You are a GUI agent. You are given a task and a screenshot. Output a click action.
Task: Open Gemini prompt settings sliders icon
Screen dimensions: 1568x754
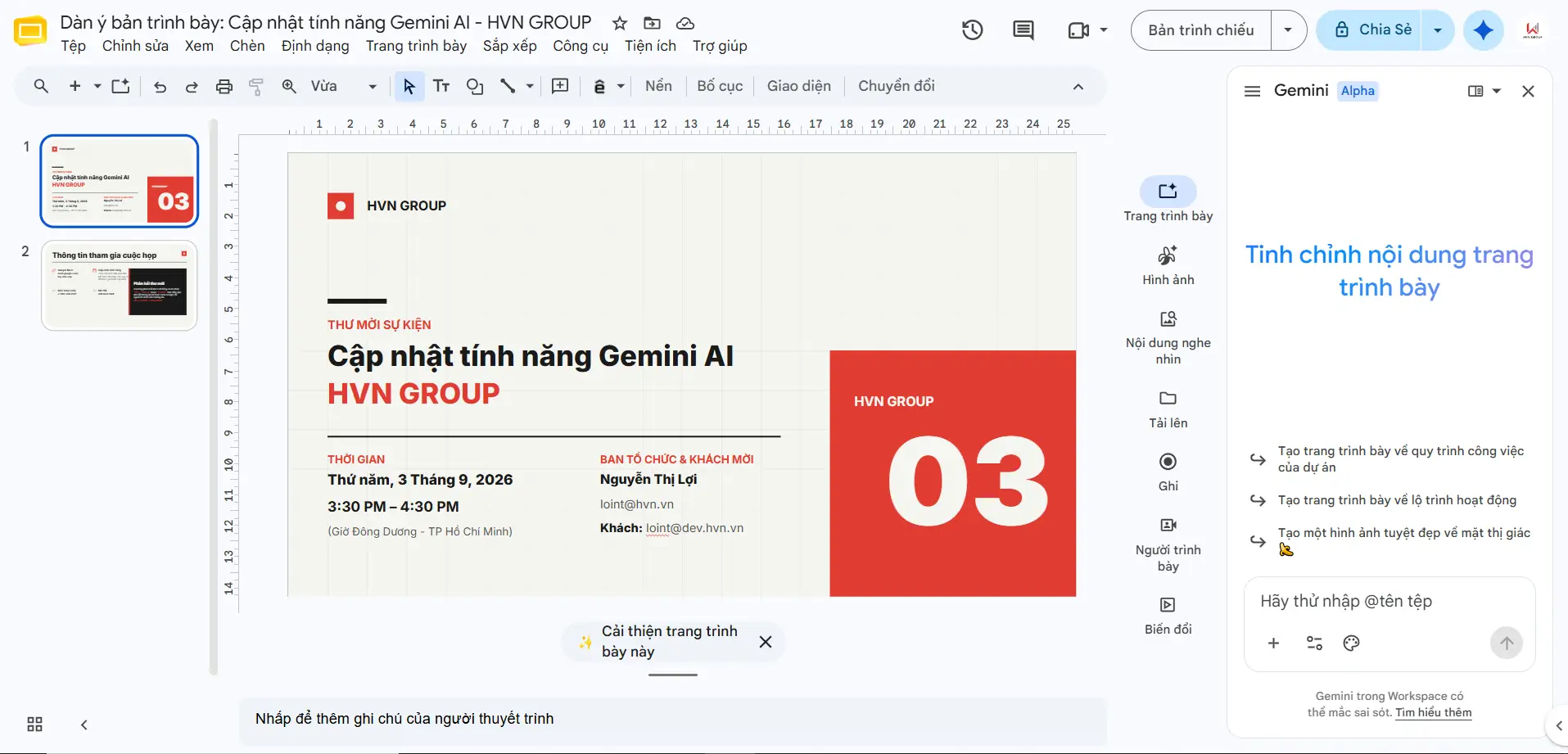(x=1314, y=643)
